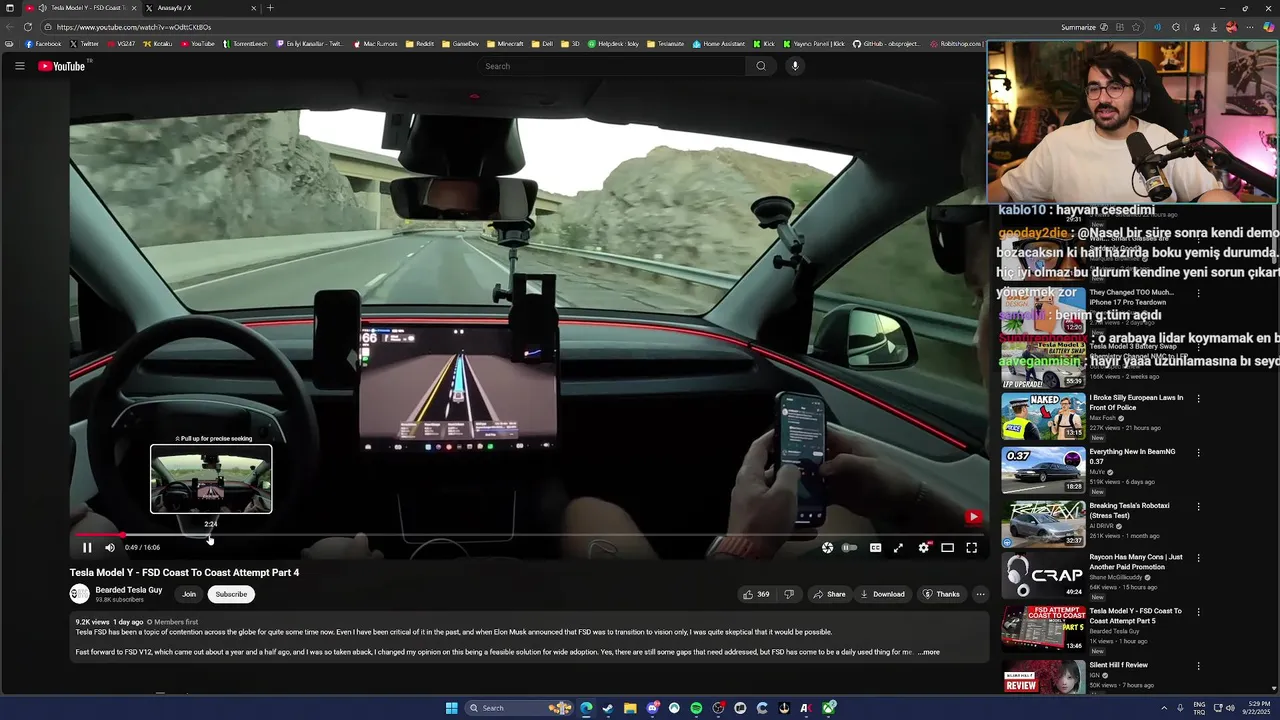Viewport: 1280px width, 720px height.
Task: Focus the YouTube search field
Action: point(610,66)
